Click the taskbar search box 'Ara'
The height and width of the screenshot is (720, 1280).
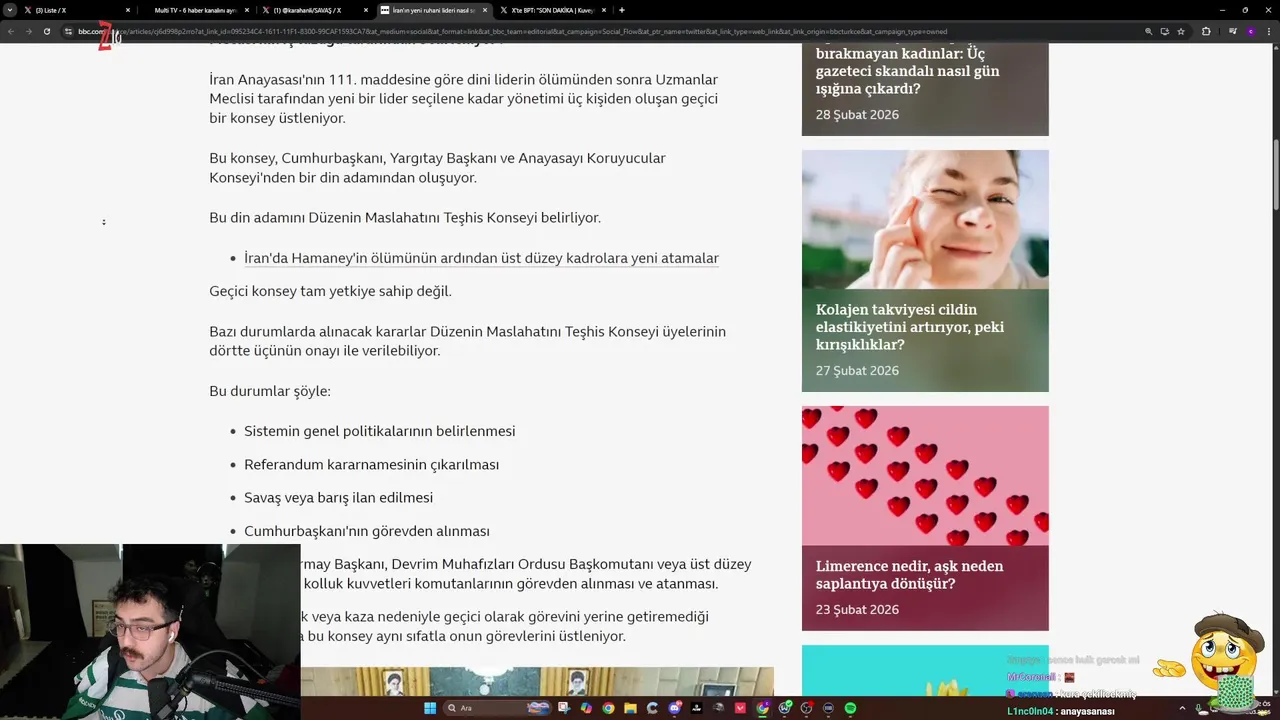pos(497,708)
